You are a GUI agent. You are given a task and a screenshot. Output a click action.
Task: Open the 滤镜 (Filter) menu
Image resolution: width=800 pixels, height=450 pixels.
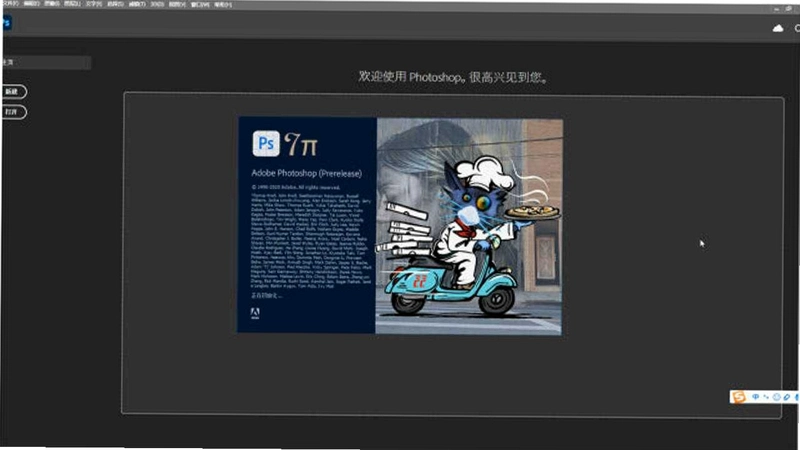click(x=137, y=4)
